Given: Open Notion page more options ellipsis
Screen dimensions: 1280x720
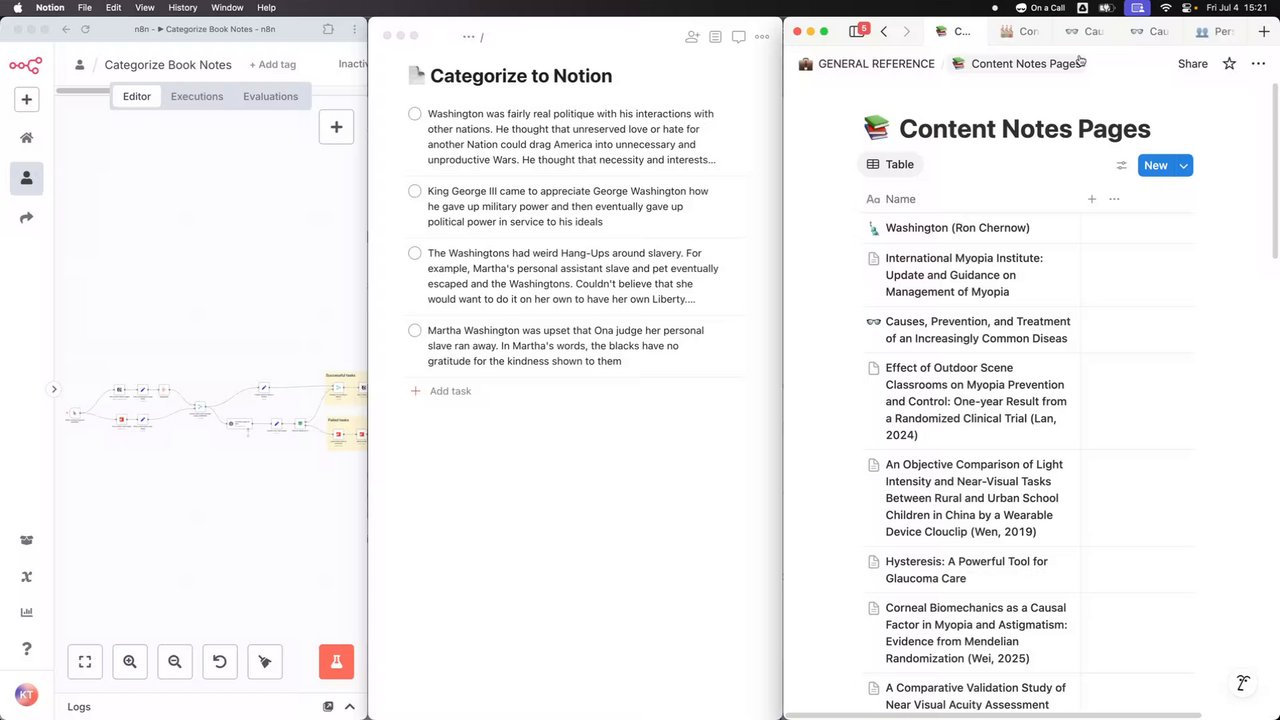Looking at the screenshot, I should 1258,63.
